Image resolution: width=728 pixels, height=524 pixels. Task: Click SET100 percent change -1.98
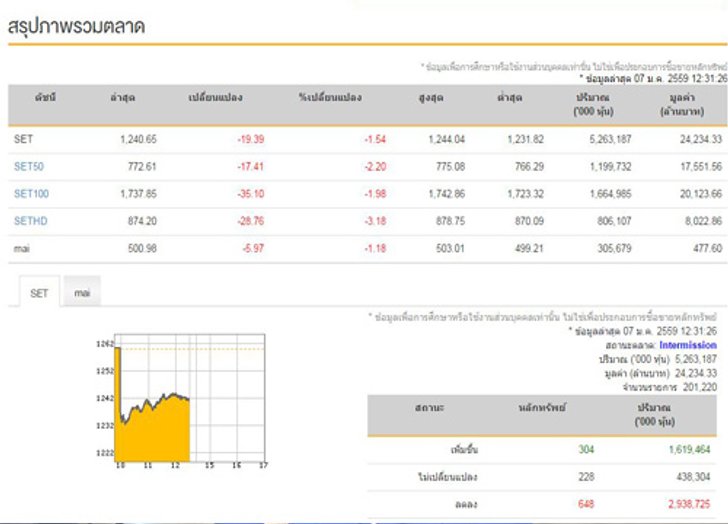[375, 194]
